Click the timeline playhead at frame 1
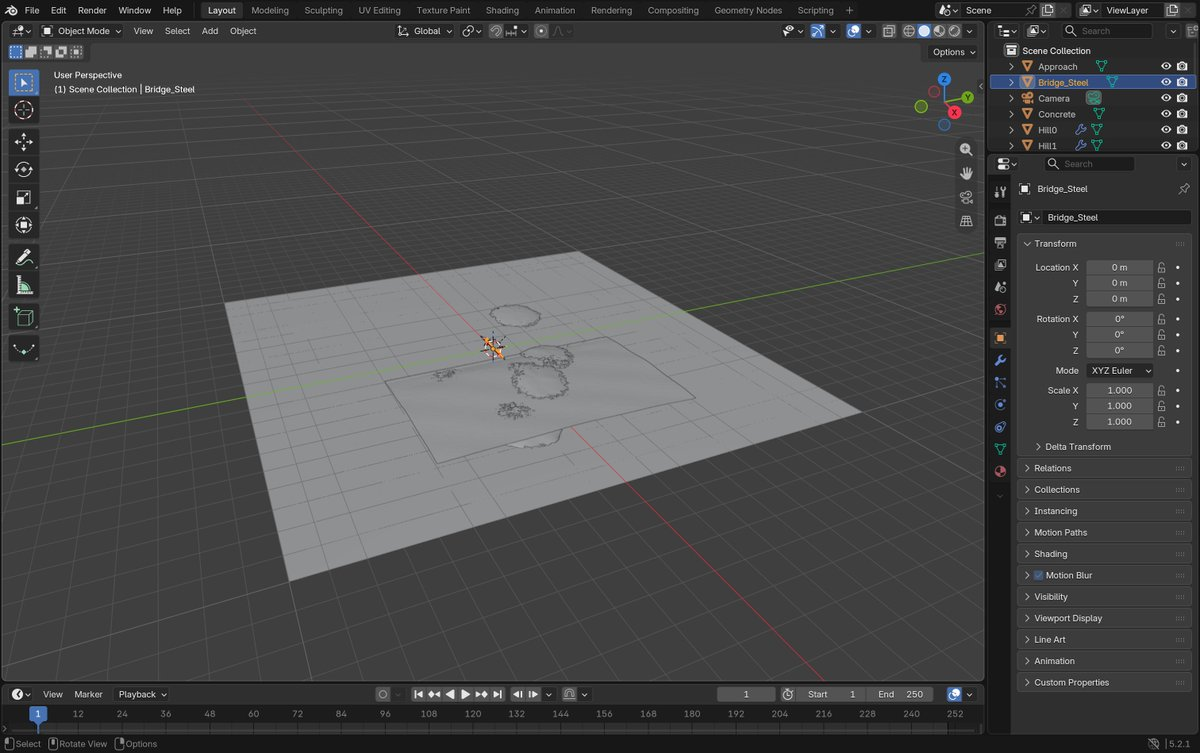 pos(38,714)
